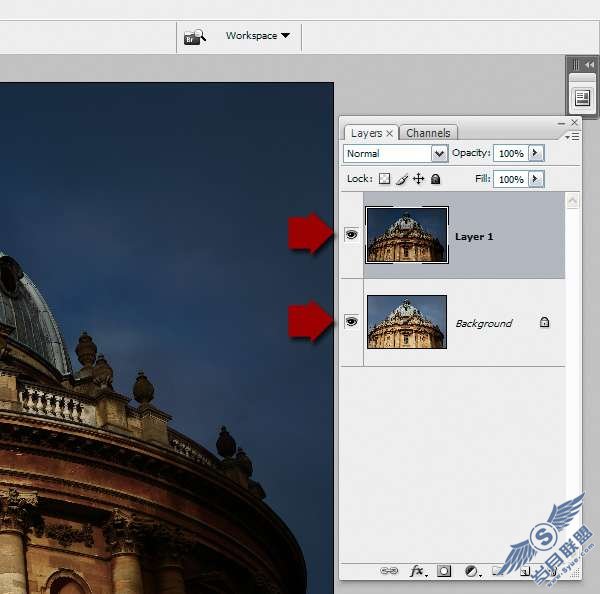Close the Layers panel group

pyautogui.click(x=574, y=122)
